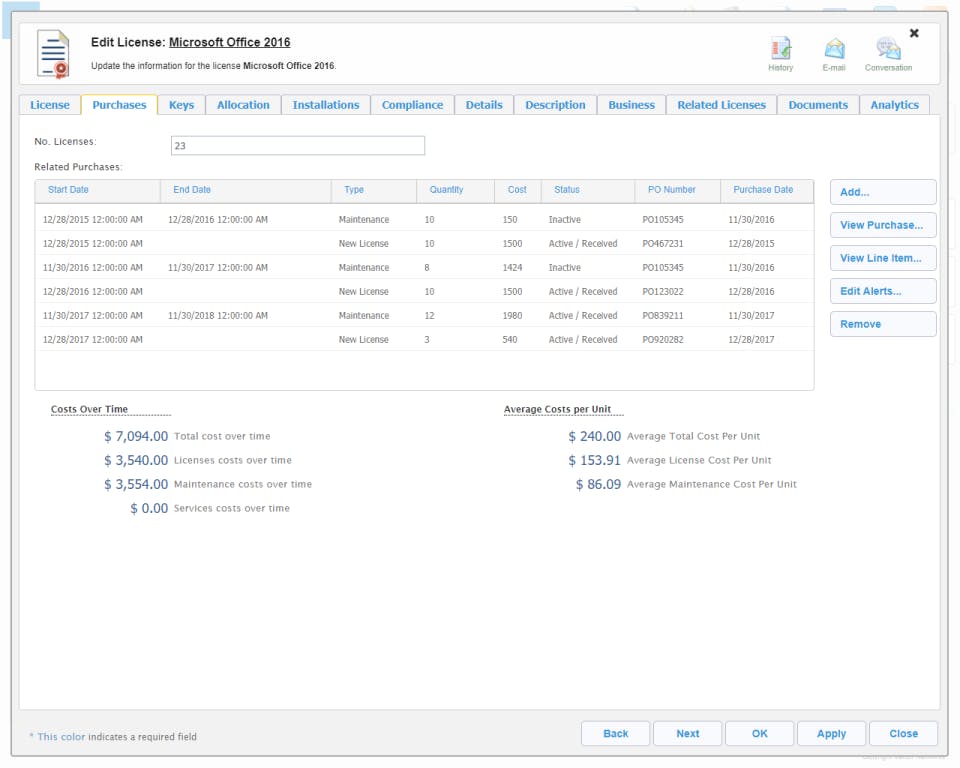The width and height of the screenshot is (960, 768).
Task: Switch to the Keys tab
Action: pos(181,105)
